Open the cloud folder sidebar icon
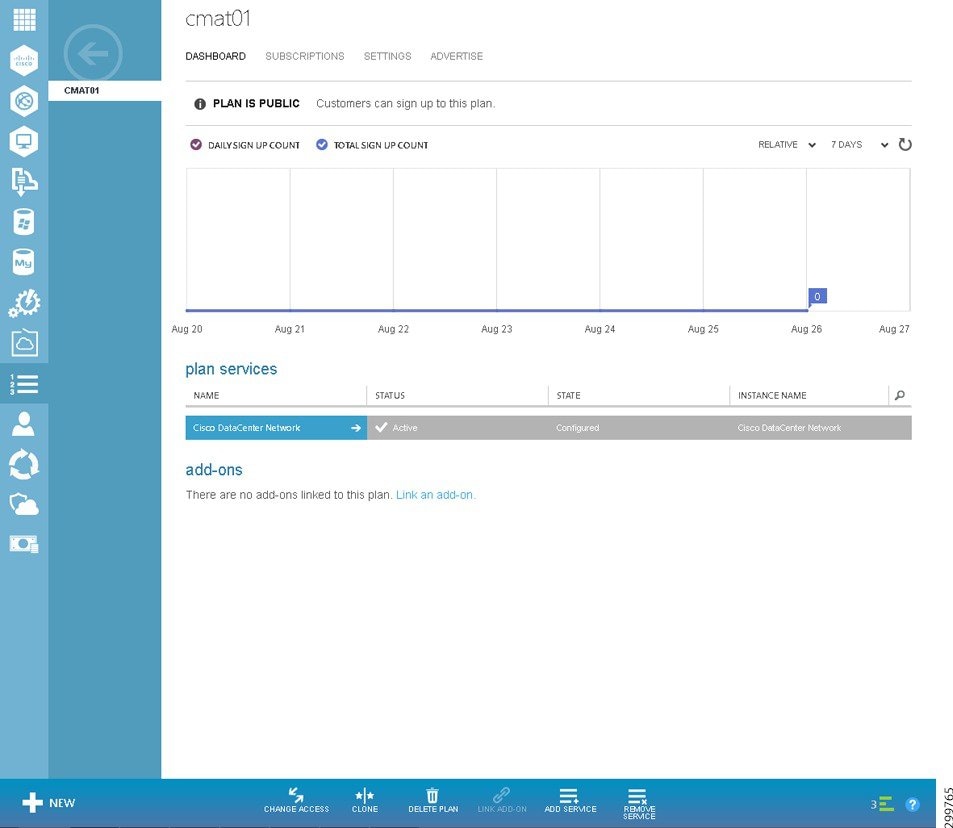953x828 pixels. pos(24,343)
